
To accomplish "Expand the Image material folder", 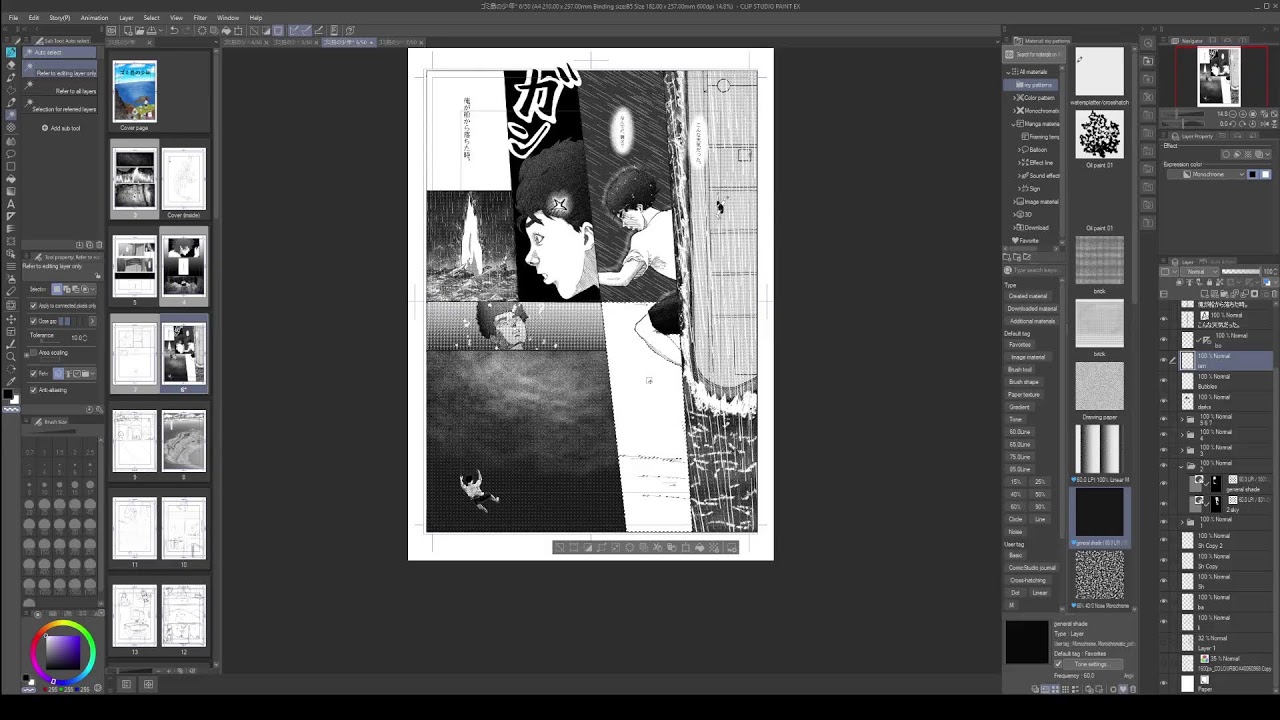I will click(1015, 202).
